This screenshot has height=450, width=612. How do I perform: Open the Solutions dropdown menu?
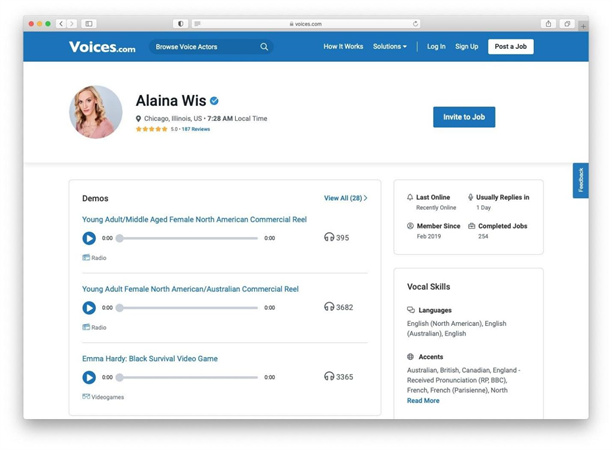389,47
